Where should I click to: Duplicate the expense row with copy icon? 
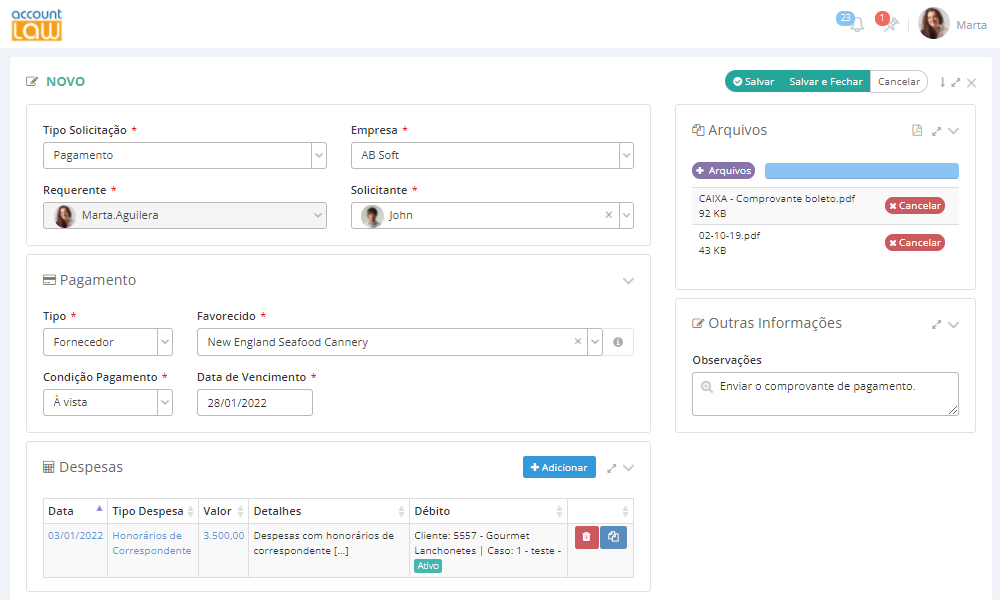click(613, 537)
